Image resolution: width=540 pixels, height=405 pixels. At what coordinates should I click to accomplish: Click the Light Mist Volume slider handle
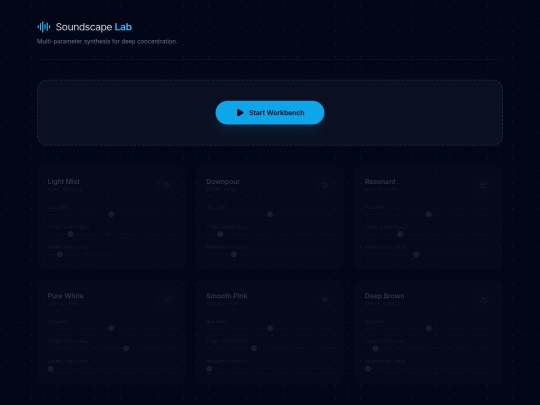(x=111, y=214)
